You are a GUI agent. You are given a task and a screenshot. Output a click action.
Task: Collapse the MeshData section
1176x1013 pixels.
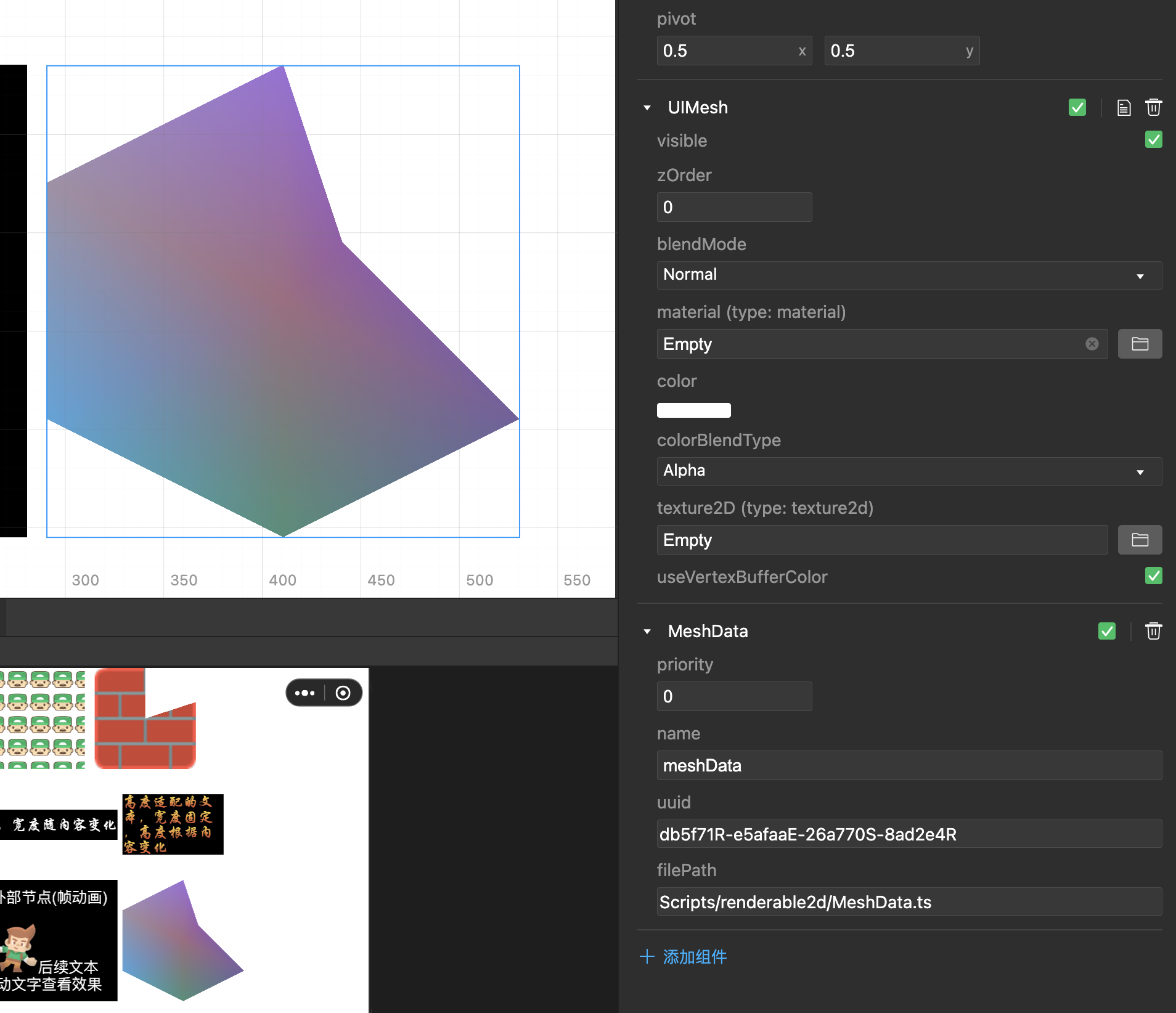coord(647,632)
